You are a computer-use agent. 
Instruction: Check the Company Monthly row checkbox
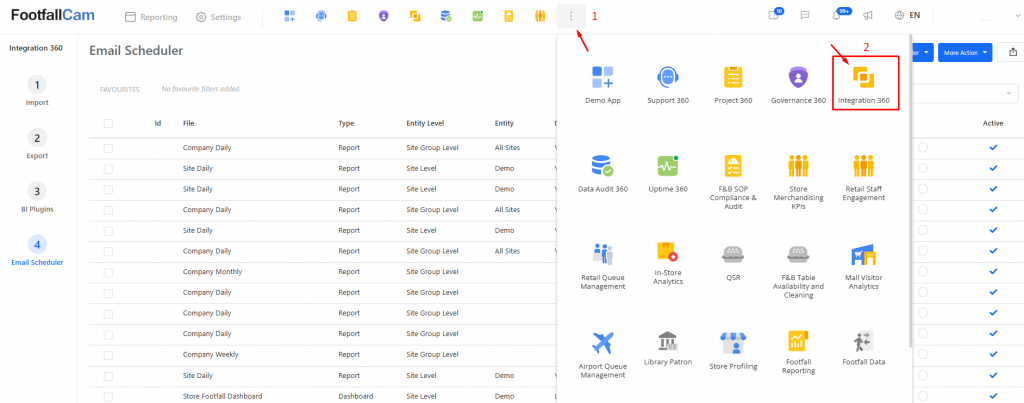coord(108,272)
